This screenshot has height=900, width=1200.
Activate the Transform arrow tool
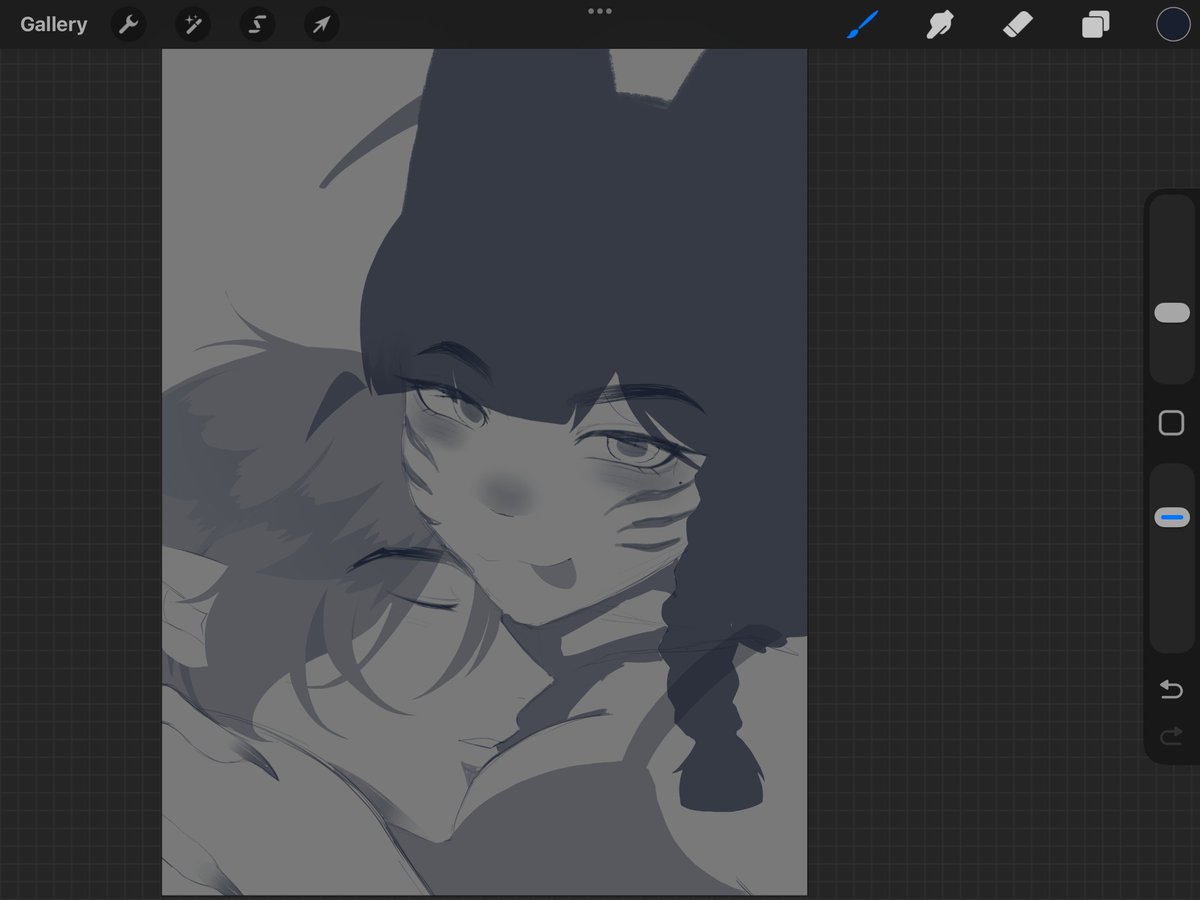[321, 24]
